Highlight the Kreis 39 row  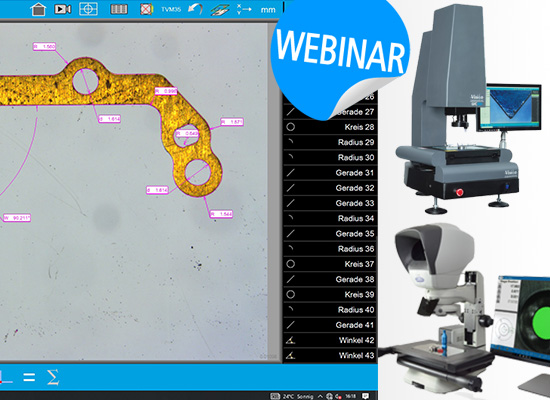click(x=330, y=294)
